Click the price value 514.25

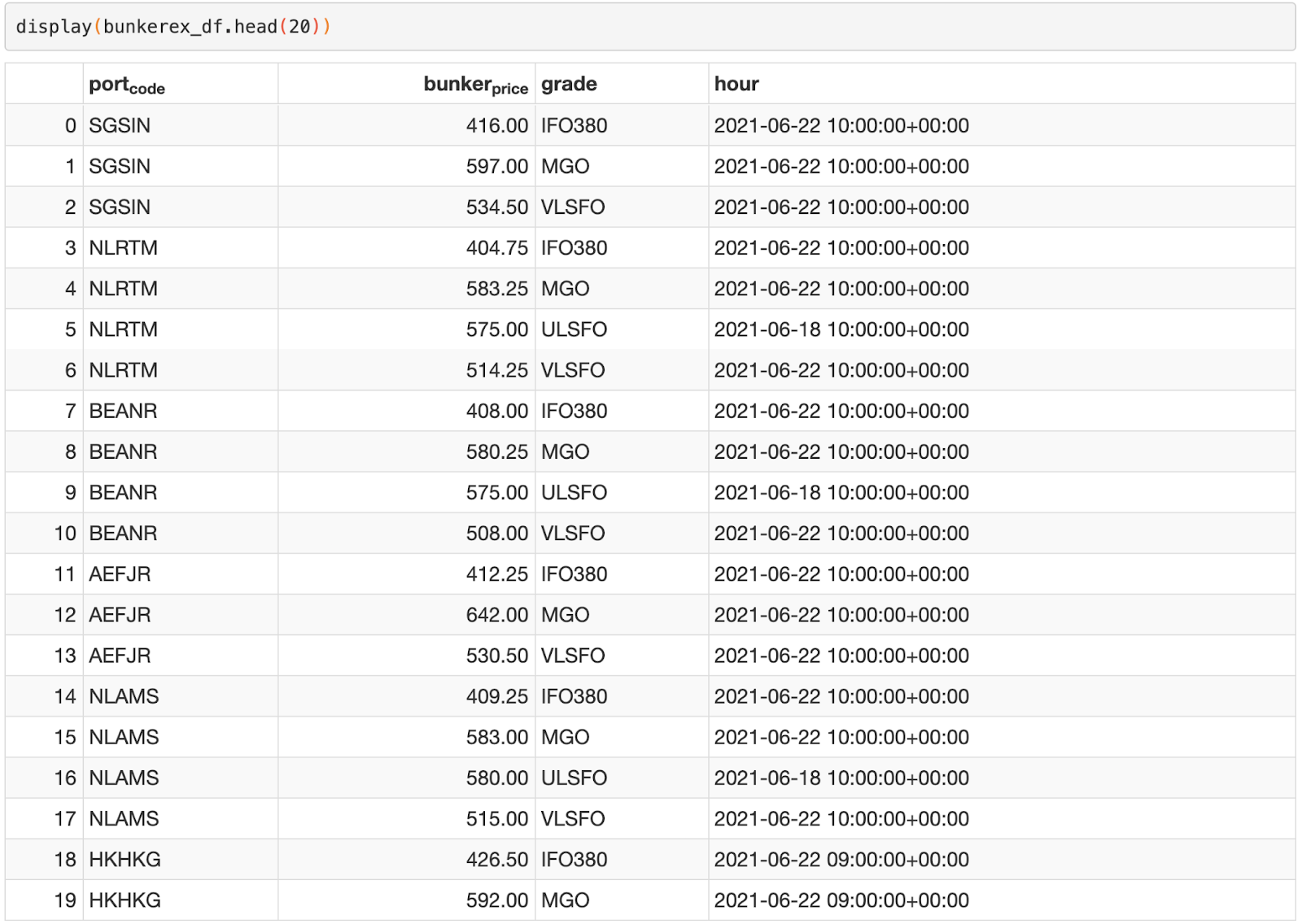click(497, 370)
